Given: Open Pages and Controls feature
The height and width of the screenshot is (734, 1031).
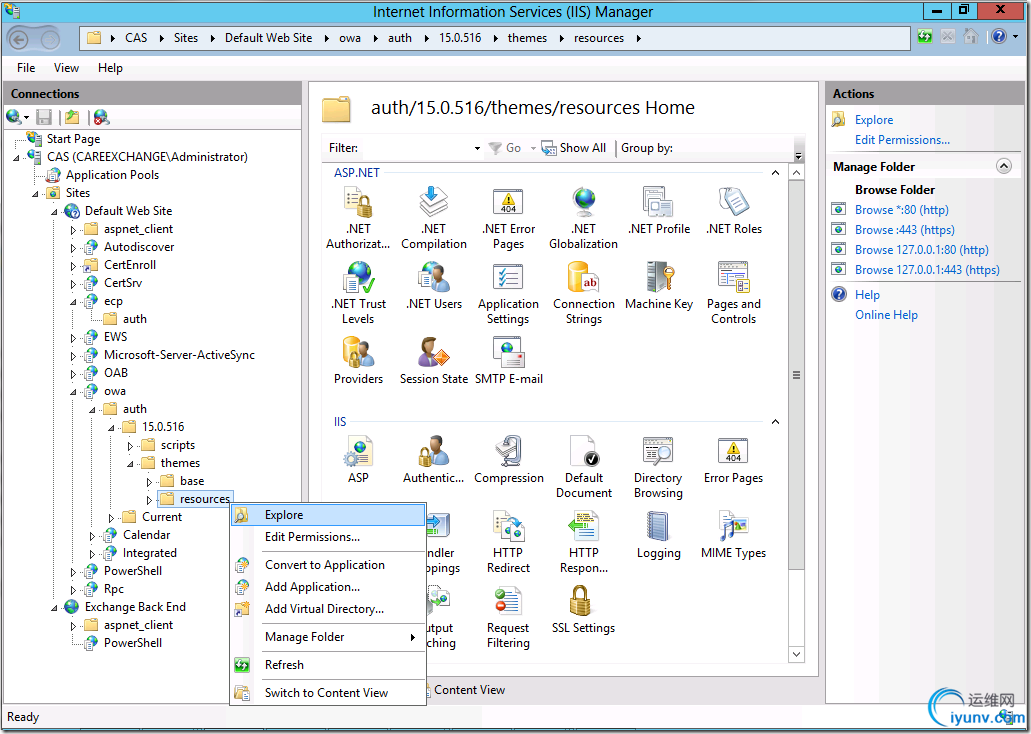Looking at the screenshot, I should click(x=734, y=293).
